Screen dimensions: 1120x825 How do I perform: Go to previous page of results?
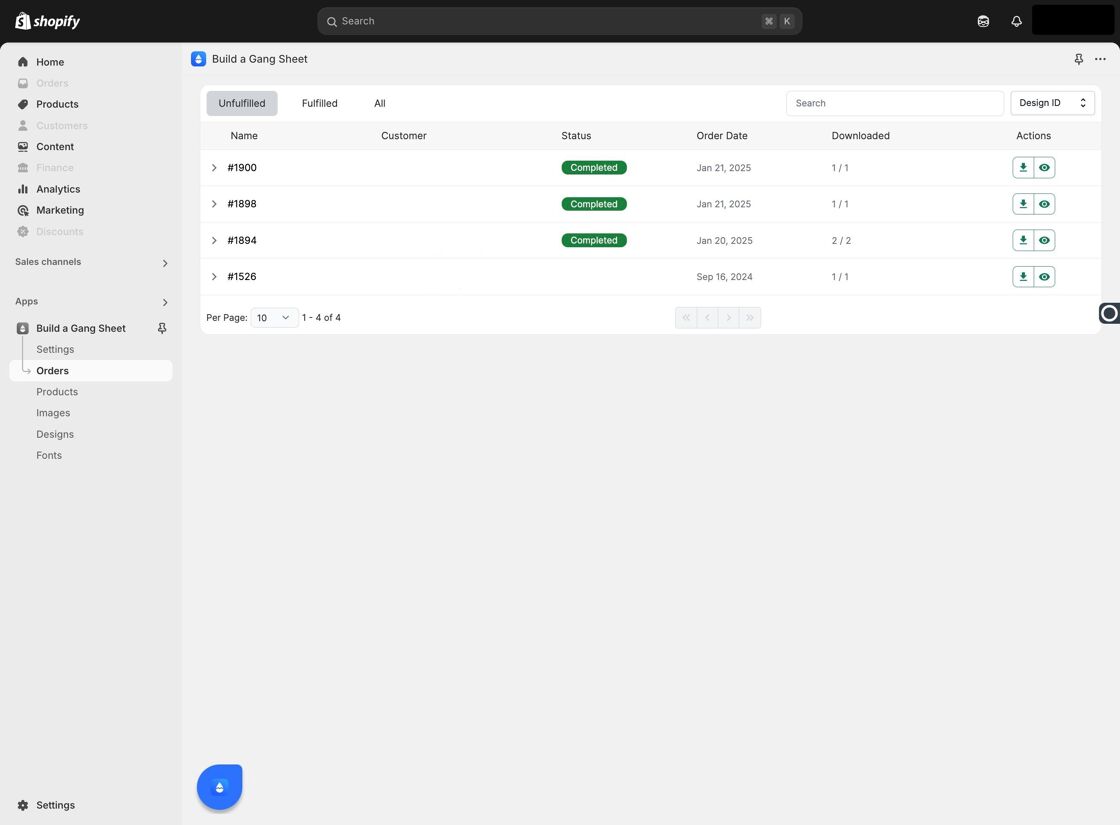(x=707, y=318)
